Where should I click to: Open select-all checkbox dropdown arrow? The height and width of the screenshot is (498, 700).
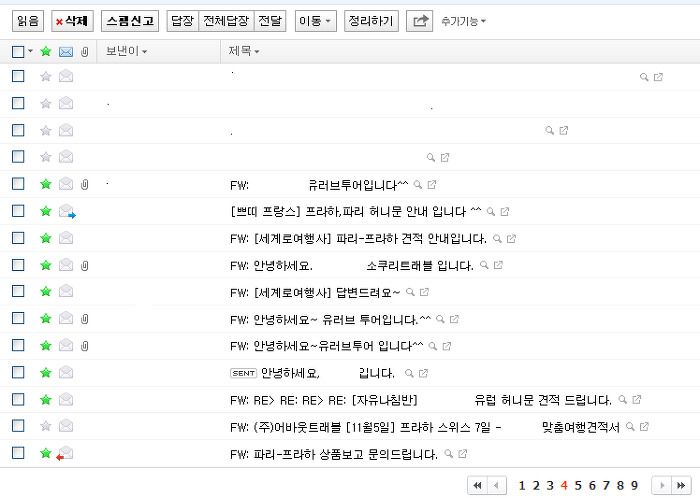[30, 51]
